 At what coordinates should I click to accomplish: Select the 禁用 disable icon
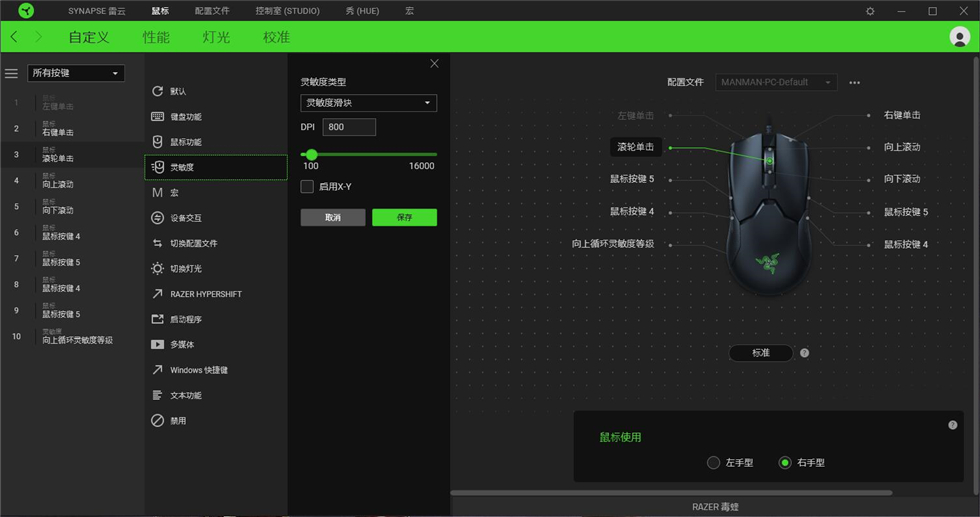[158, 421]
